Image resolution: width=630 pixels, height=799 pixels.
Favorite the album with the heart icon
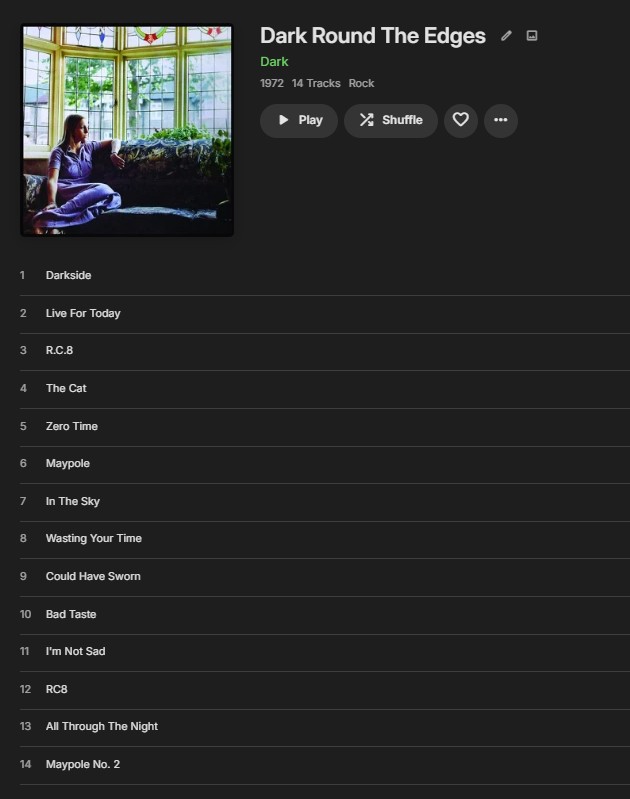461,120
